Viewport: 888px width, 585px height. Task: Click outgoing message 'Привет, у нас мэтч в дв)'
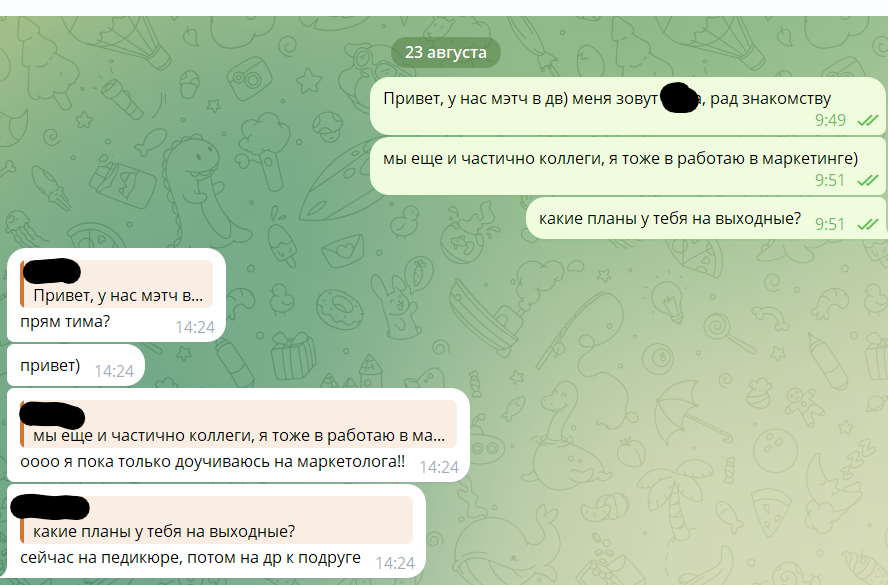click(x=627, y=106)
